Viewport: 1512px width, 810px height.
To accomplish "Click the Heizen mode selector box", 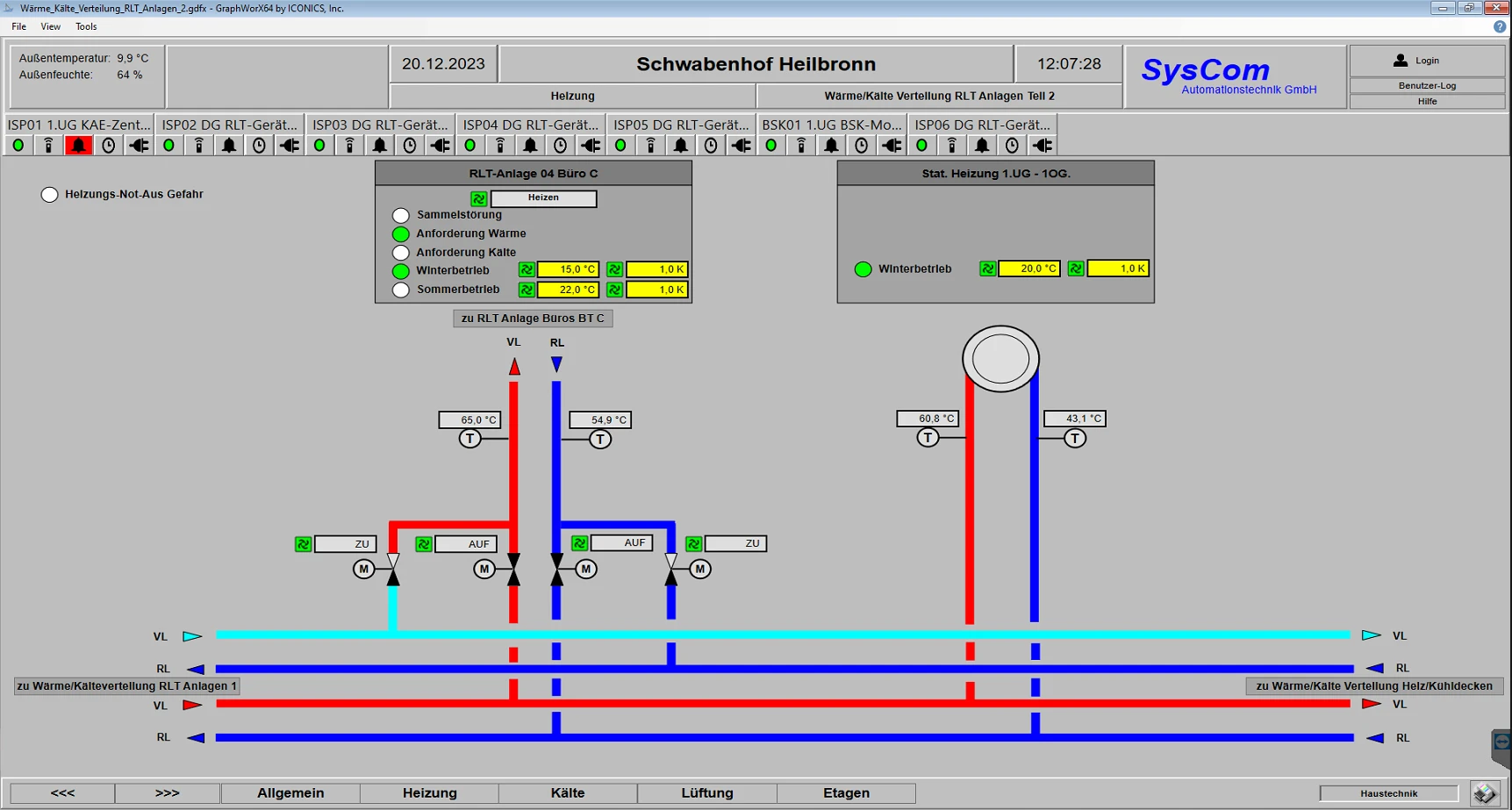I will click(543, 198).
